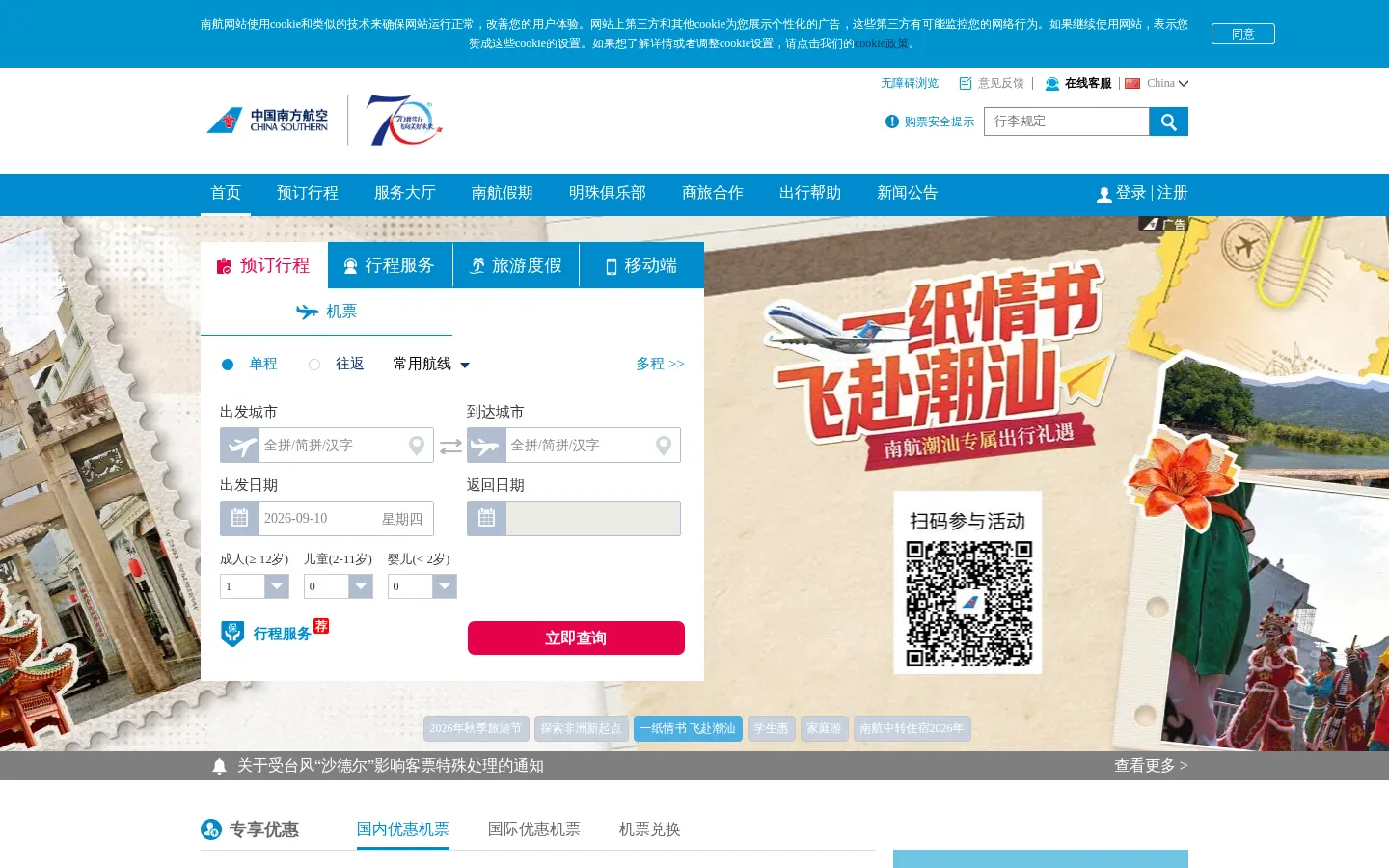The image size is (1389, 868).
Task: Click the 查看更多 link
Action: (x=1151, y=766)
